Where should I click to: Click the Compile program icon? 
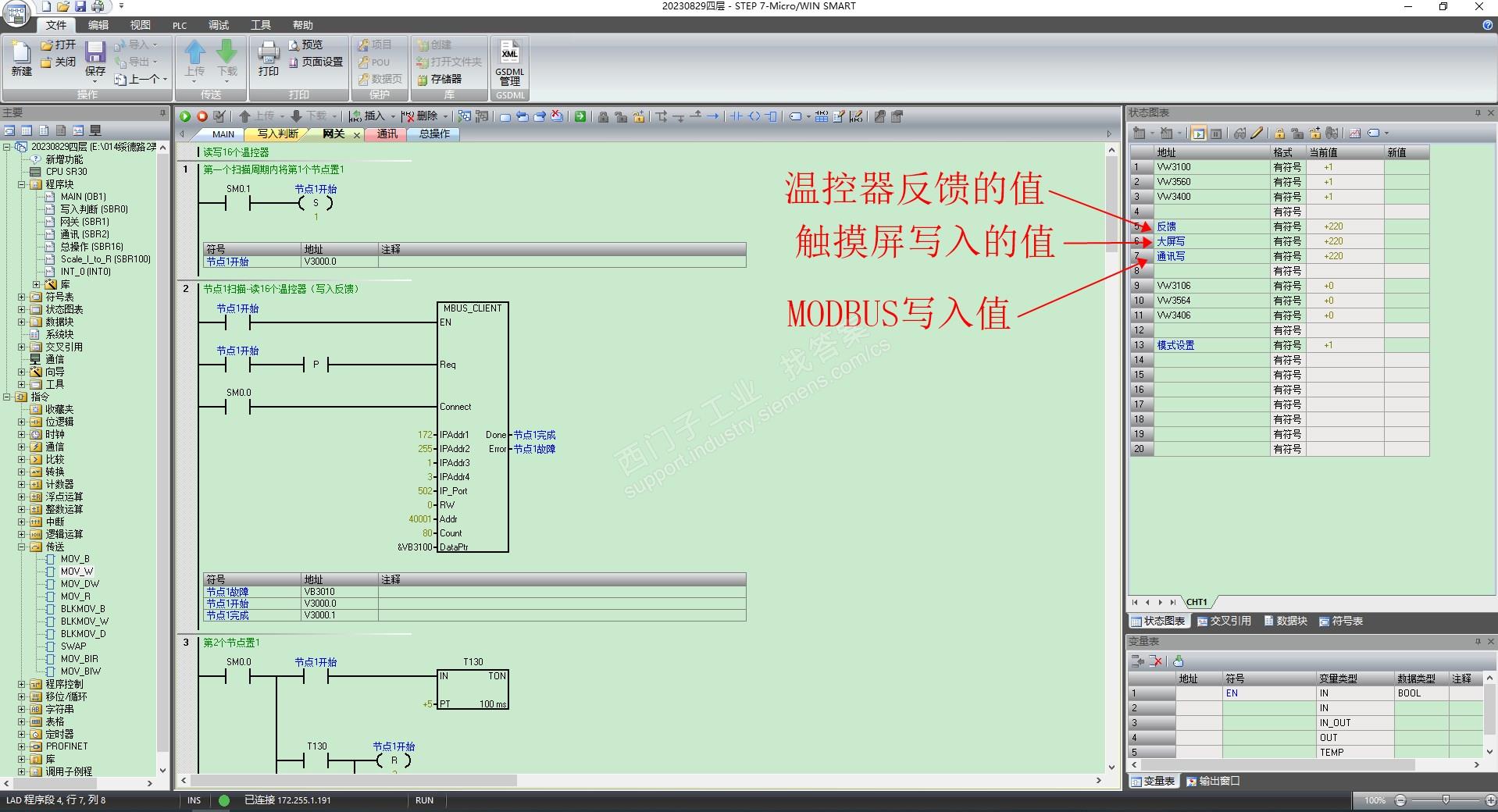tap(219, 116)
